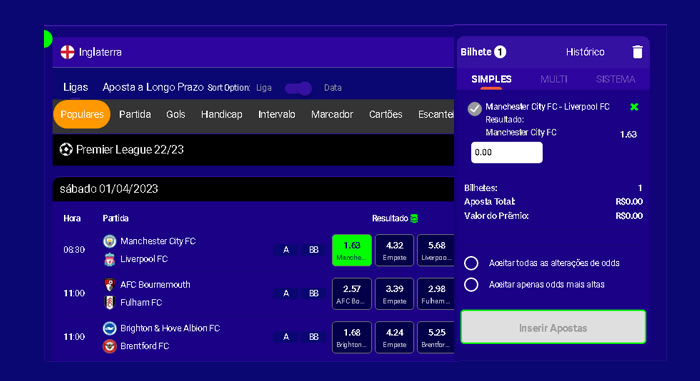Switch to the SIMPLES bet tab
Viewport: 700px width, 381px height.
point(491,80)
